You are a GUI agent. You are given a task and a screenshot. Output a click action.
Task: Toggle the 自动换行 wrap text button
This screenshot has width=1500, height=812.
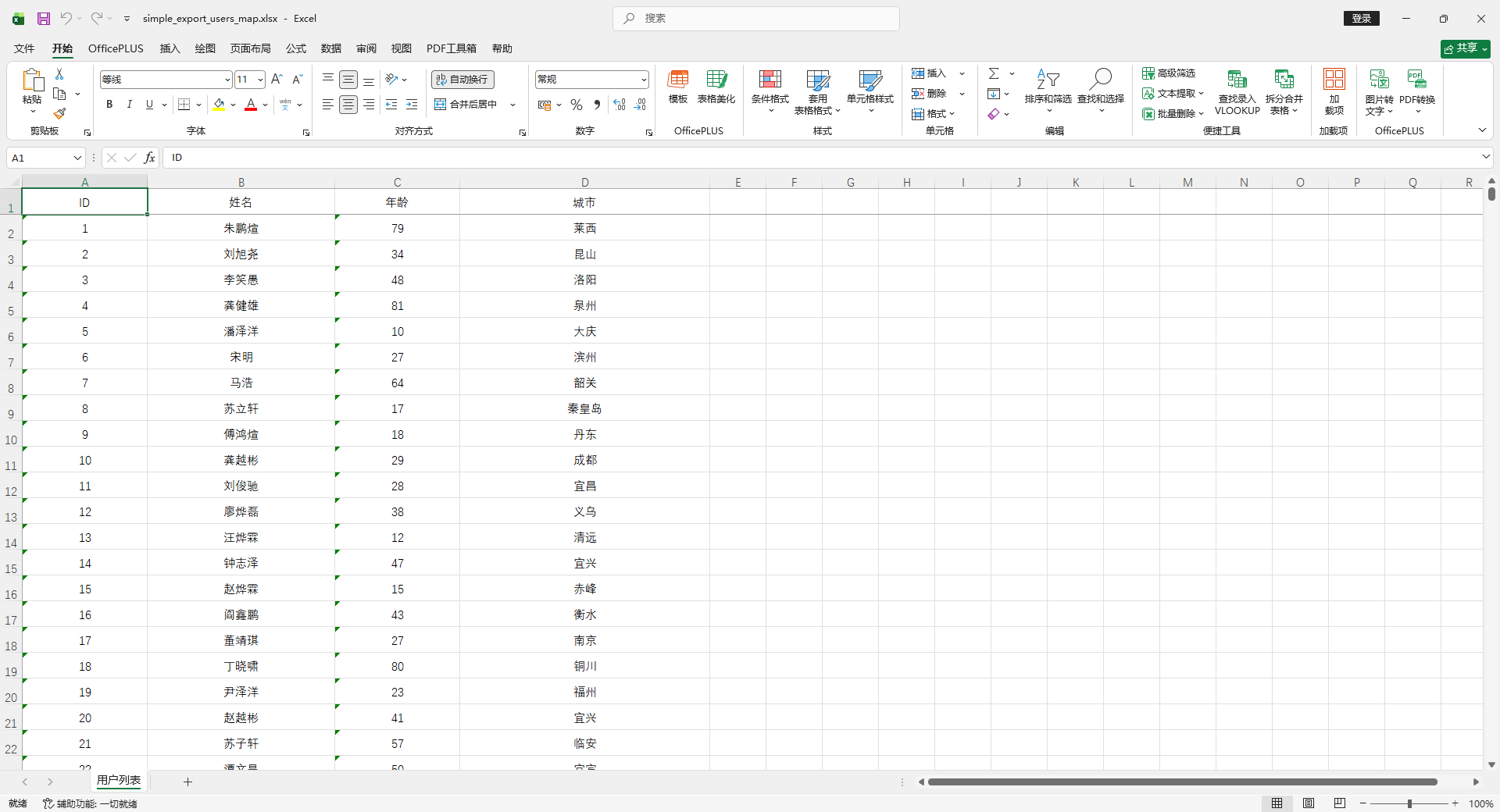pos(462,80)
